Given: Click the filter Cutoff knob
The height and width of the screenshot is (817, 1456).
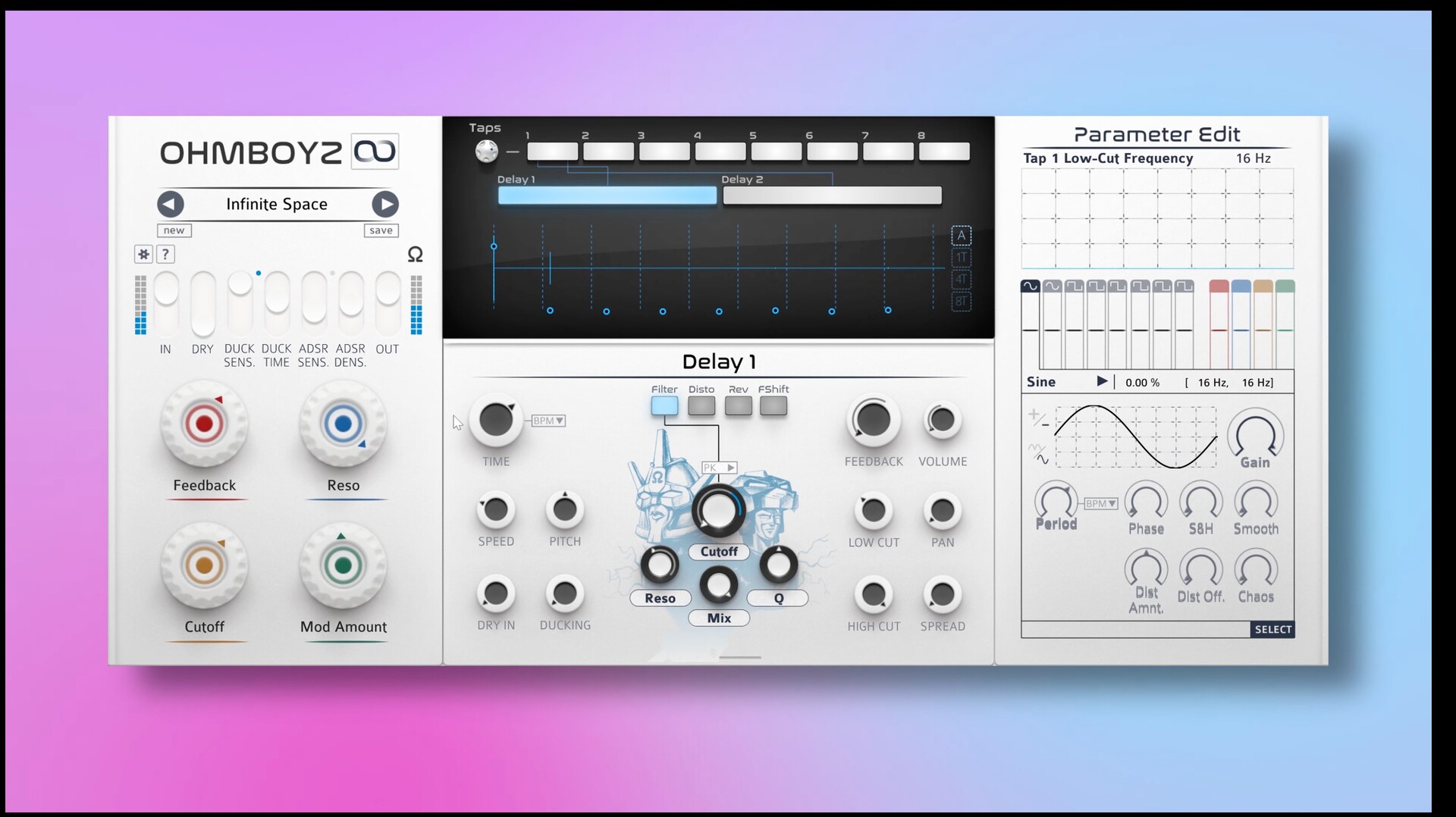Looking at the screenshot, I should click(718, 511).
